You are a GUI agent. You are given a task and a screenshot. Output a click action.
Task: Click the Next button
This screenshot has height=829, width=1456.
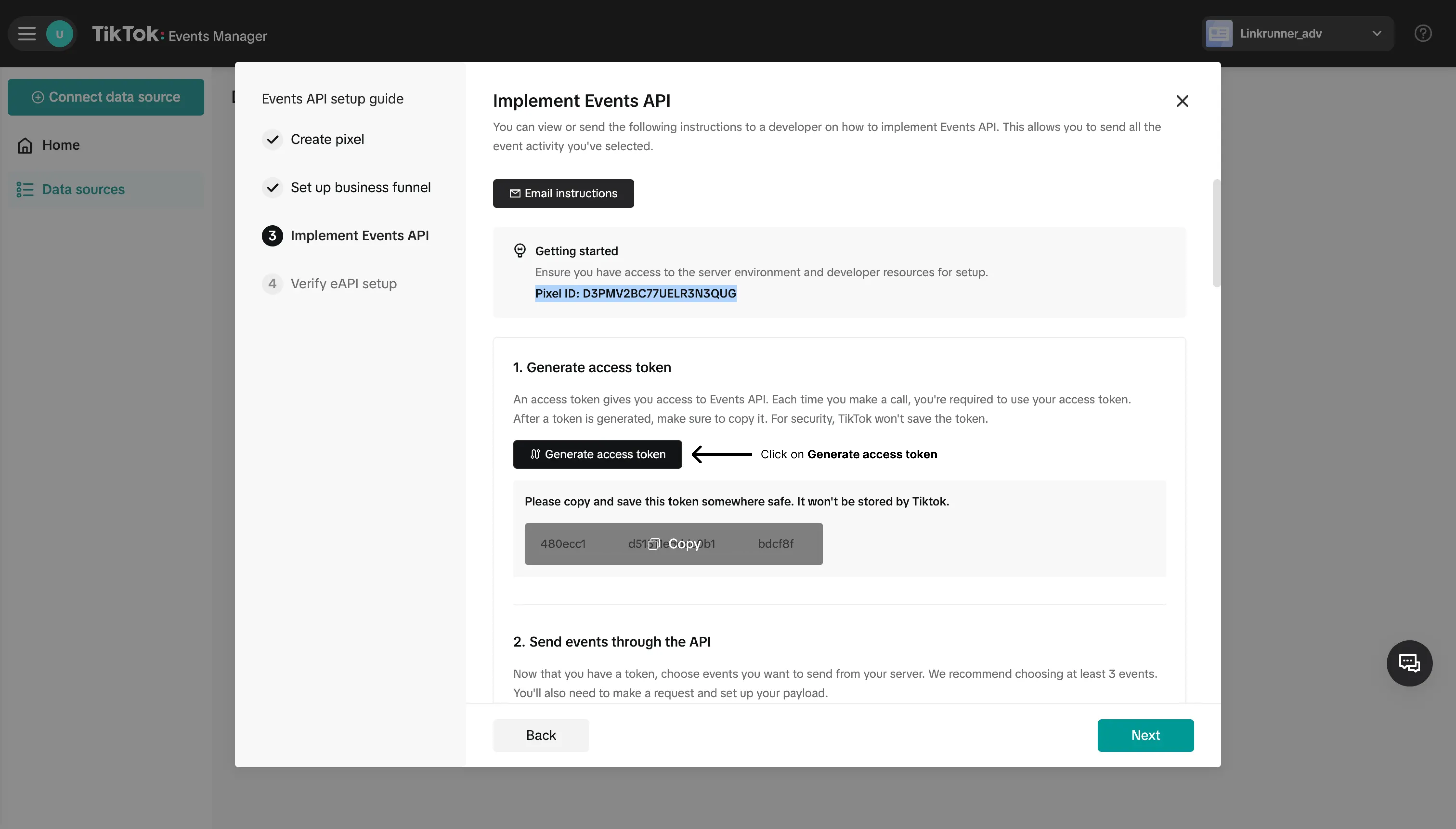point(1146,735)
